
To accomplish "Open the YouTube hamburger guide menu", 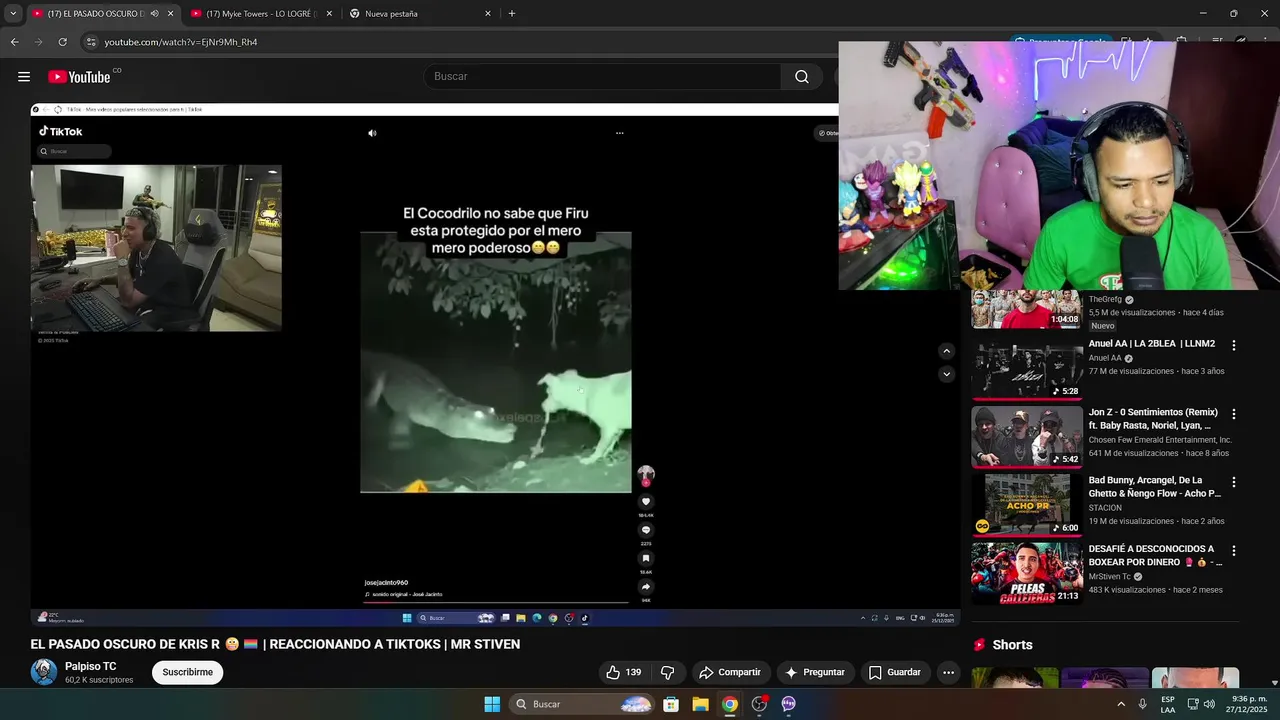I will [x=24, y=77].
